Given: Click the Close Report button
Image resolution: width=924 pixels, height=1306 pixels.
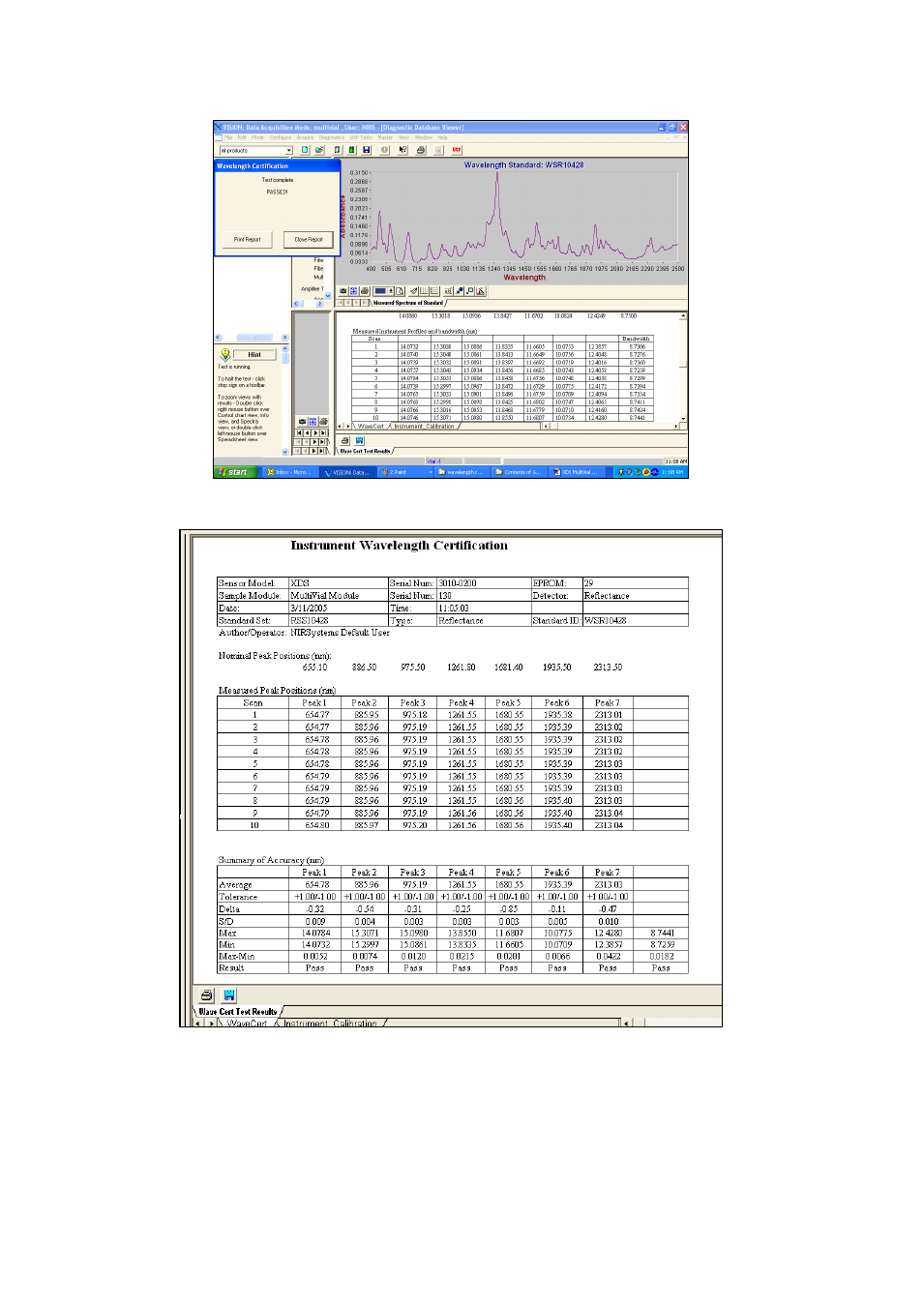Looking at the screenshot, I should pos(309,239).
